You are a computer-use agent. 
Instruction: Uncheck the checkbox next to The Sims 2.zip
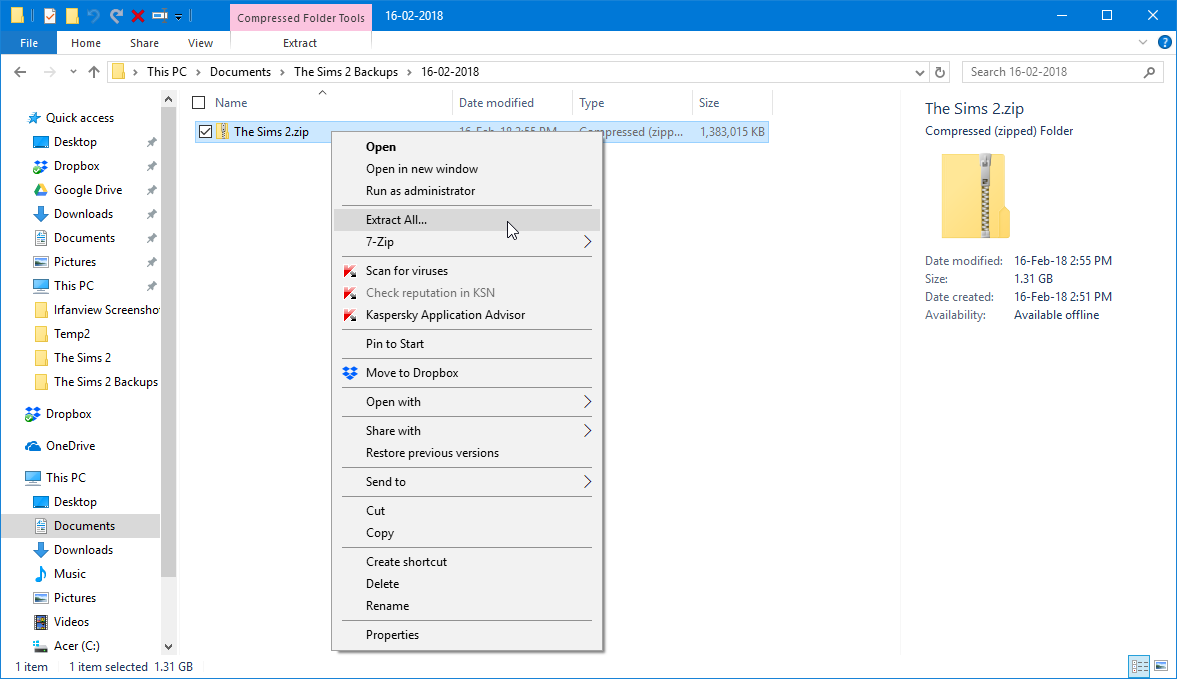pyautogui.click(x=206, y=132)
